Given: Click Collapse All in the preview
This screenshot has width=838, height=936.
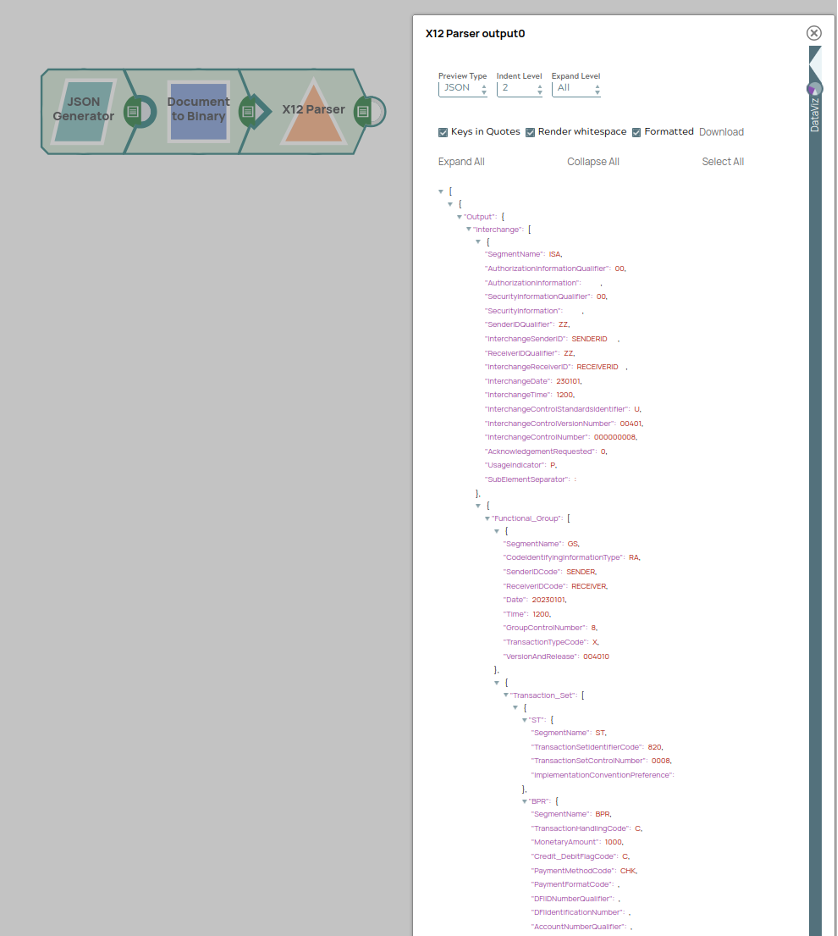Looking at the screenshot, I should [593, 162].
